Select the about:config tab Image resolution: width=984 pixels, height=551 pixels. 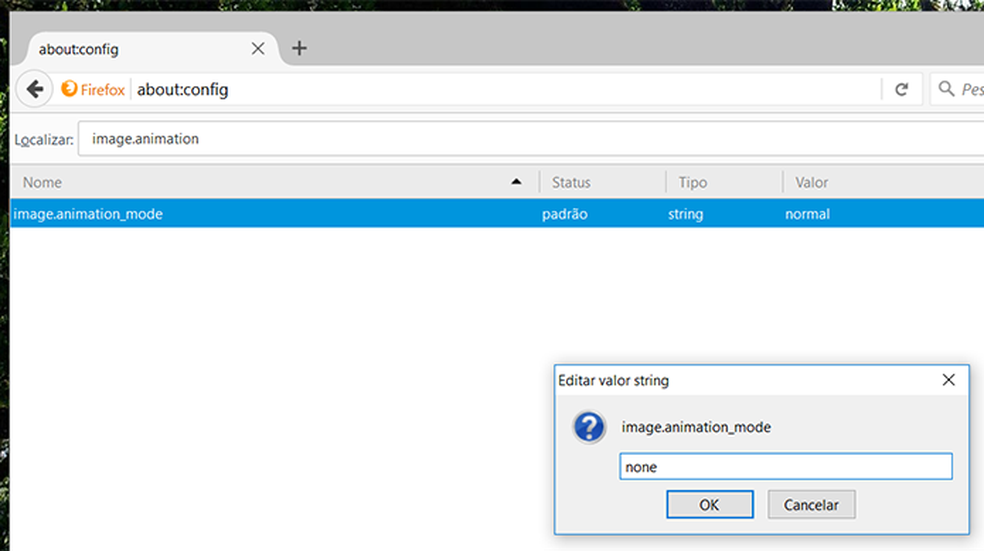point(154,49)
